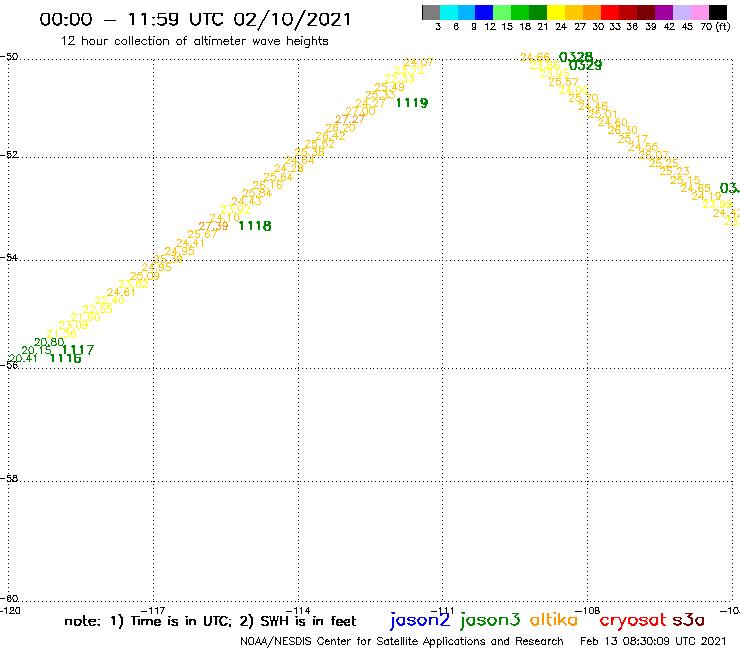Select the s3a satellite label
This screenshot has height=650, width=740.
coord(689,620)
